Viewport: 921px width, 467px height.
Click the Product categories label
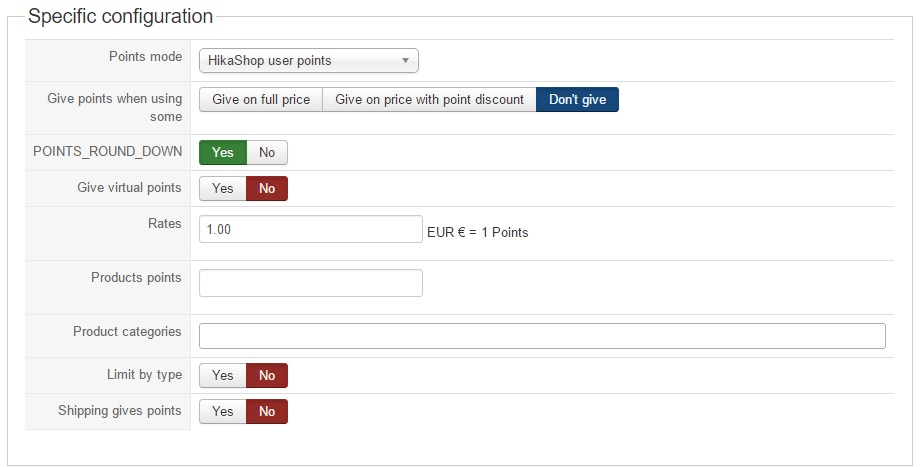coord(127,331)
